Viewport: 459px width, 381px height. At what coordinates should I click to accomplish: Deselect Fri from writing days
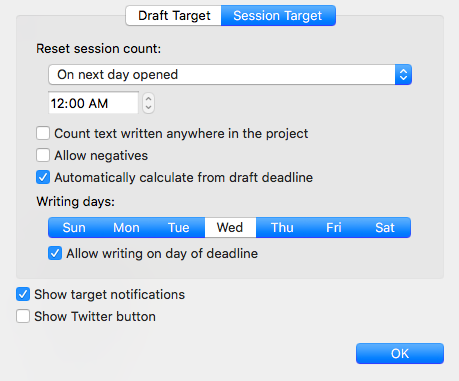(334, 228)
